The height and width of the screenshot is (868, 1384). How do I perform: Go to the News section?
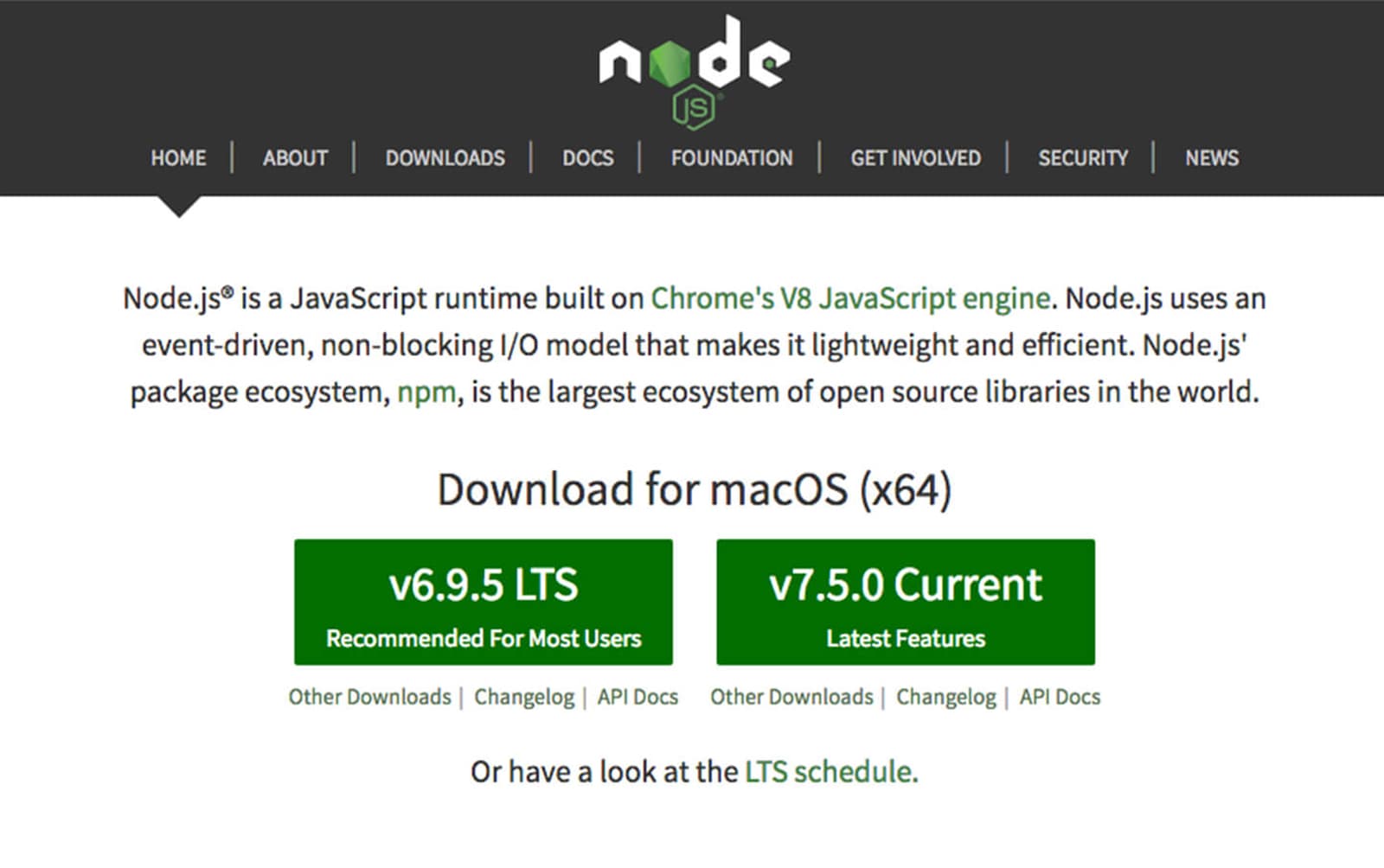pos(1211,158)
